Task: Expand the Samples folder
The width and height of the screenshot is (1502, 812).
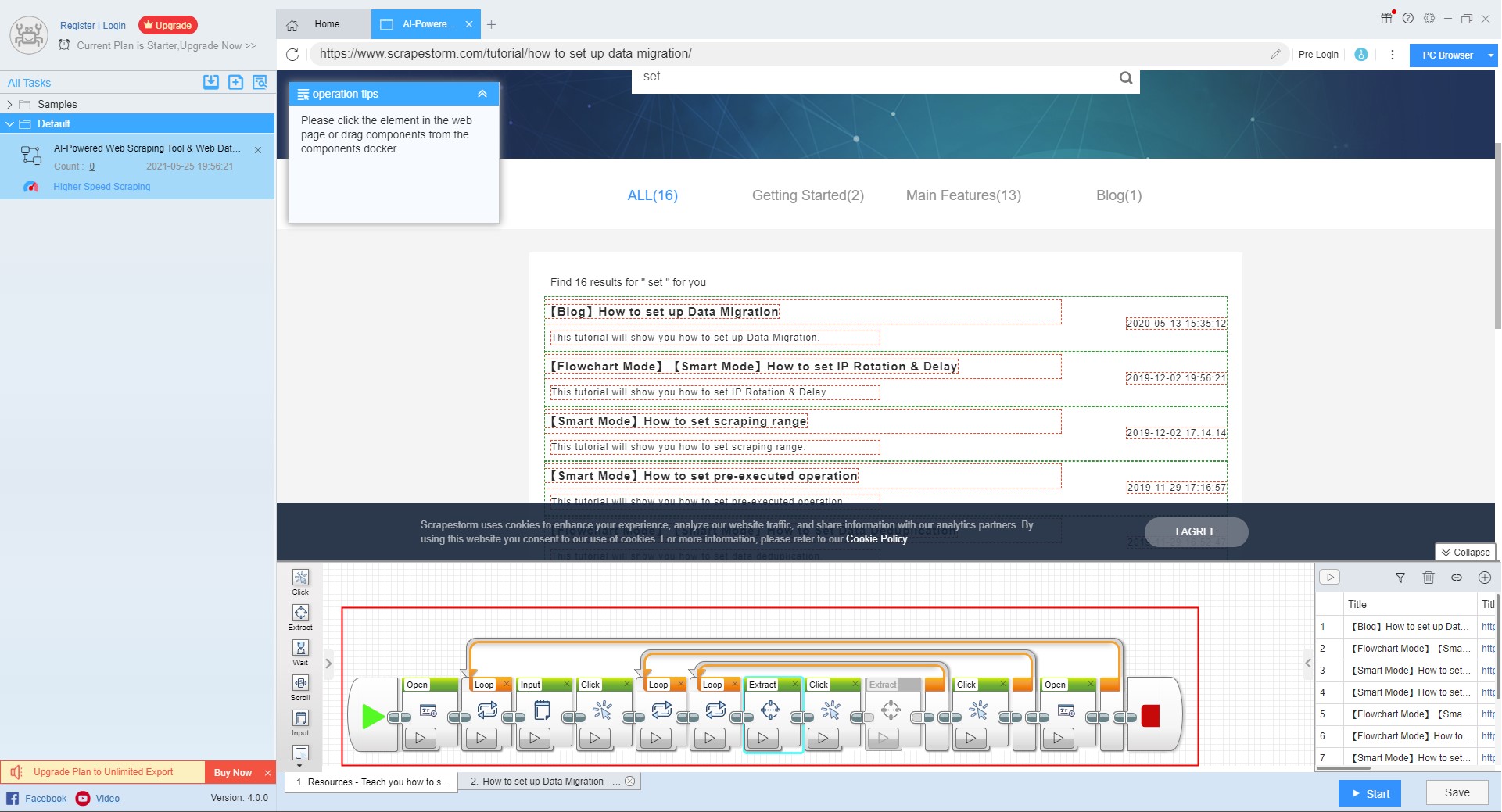Action: [9, 105]
